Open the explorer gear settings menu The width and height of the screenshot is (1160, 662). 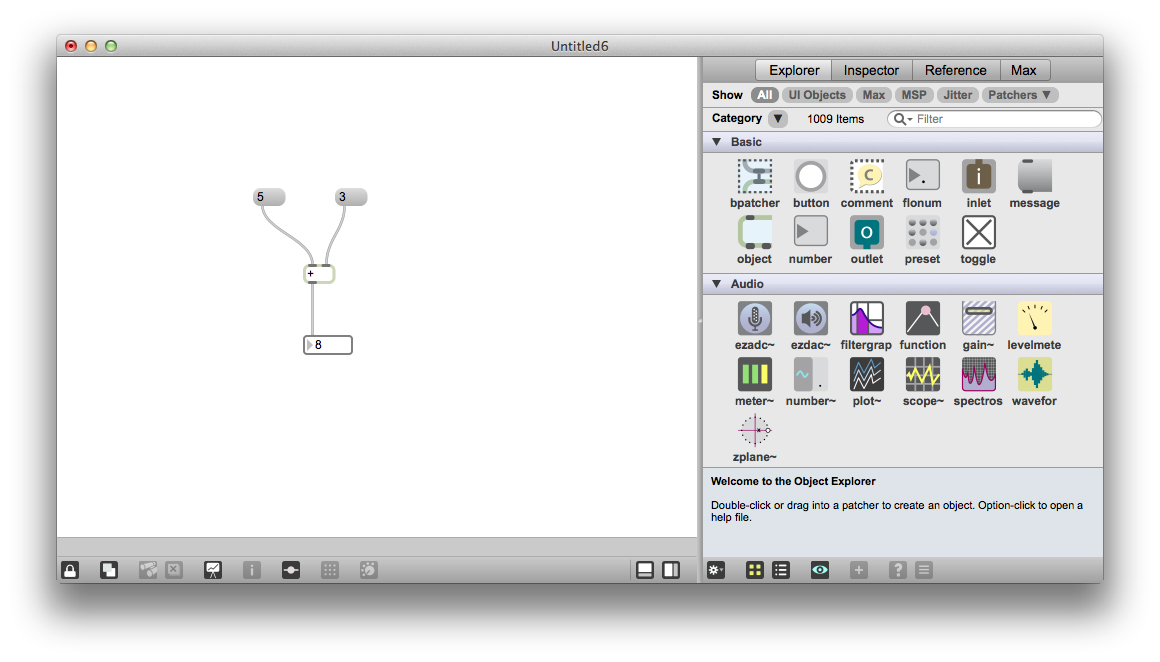point(715,570)
